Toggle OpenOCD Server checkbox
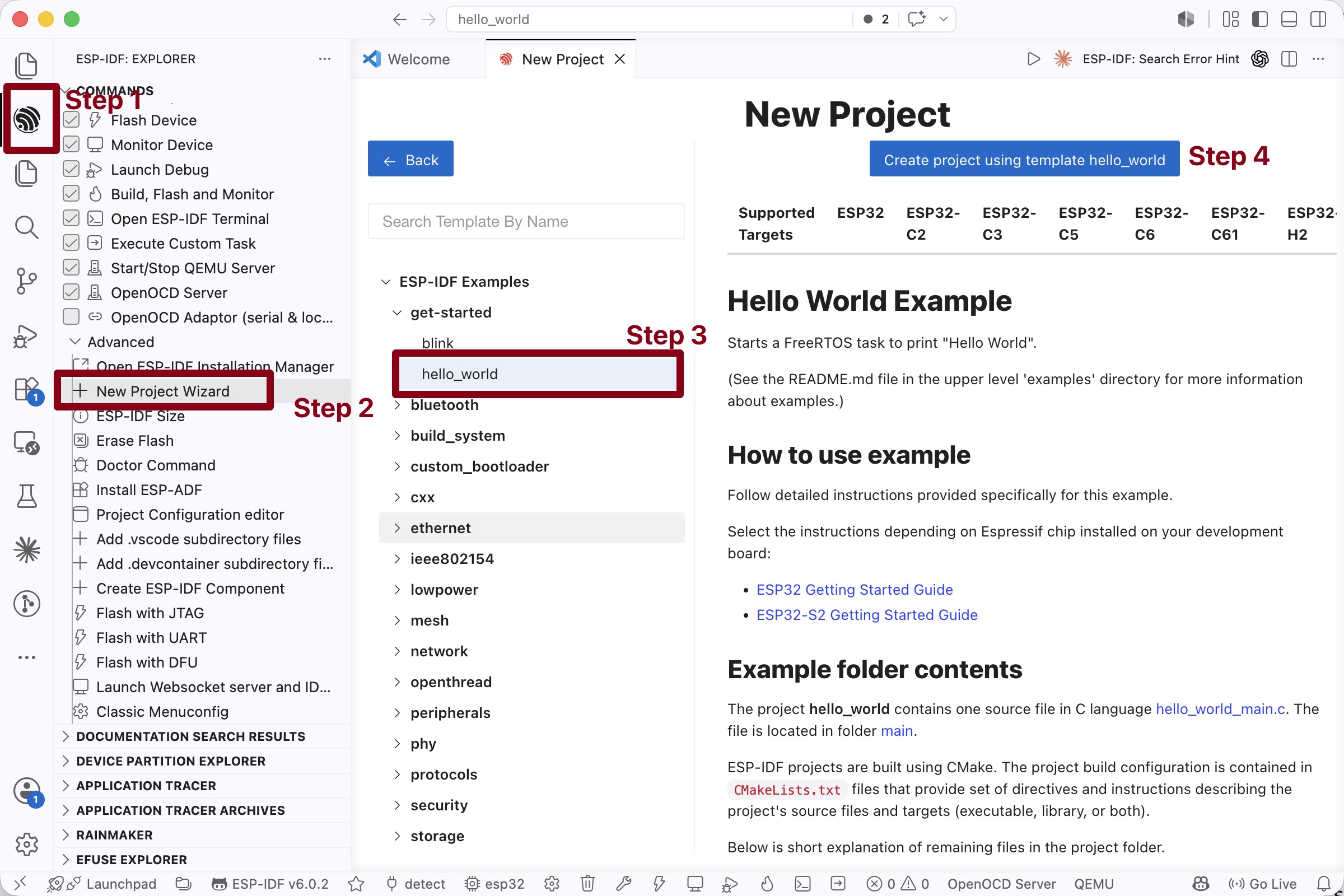The height and width of the screenshot is (896, 1344). 71,292
